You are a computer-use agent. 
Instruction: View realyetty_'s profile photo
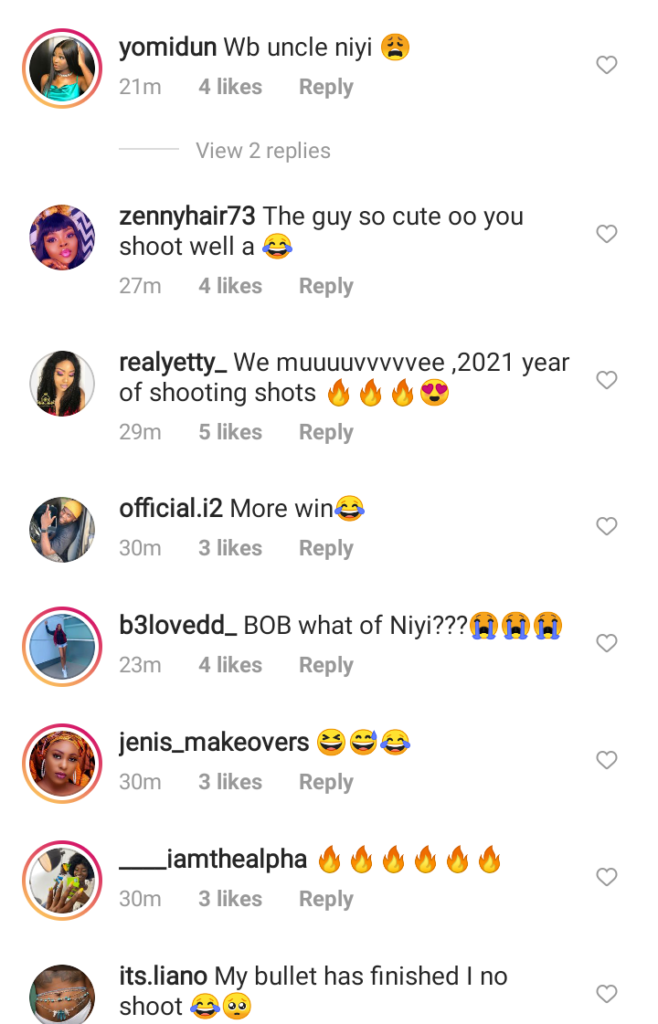click(61, 383)
